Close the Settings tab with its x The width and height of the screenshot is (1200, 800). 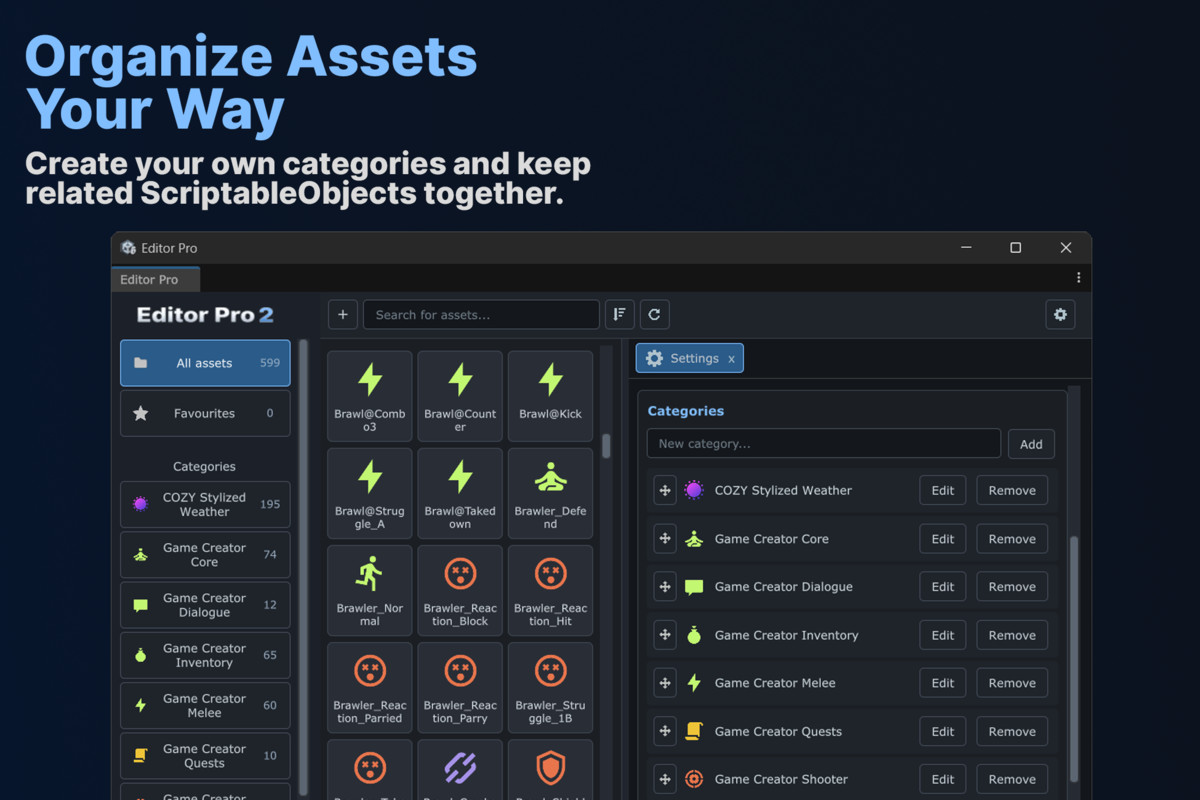[731, 359]
